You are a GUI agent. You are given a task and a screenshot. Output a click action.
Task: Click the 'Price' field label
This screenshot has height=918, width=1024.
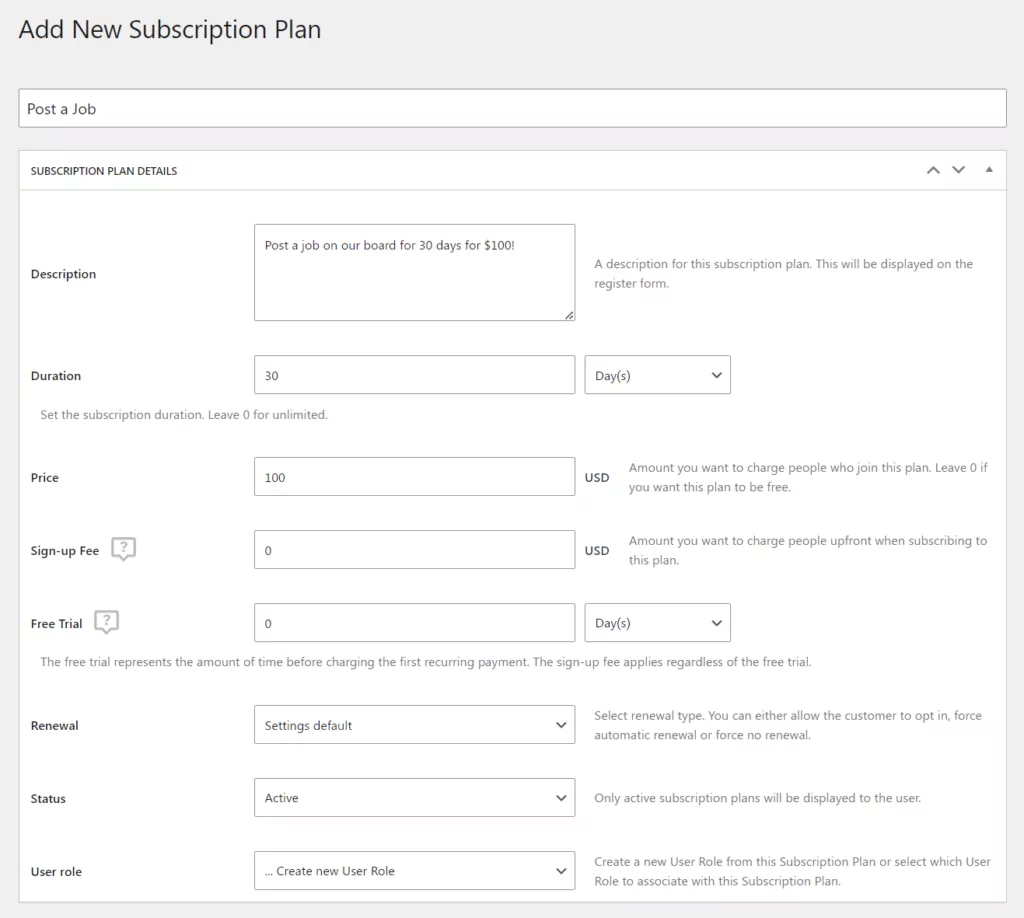44,478
